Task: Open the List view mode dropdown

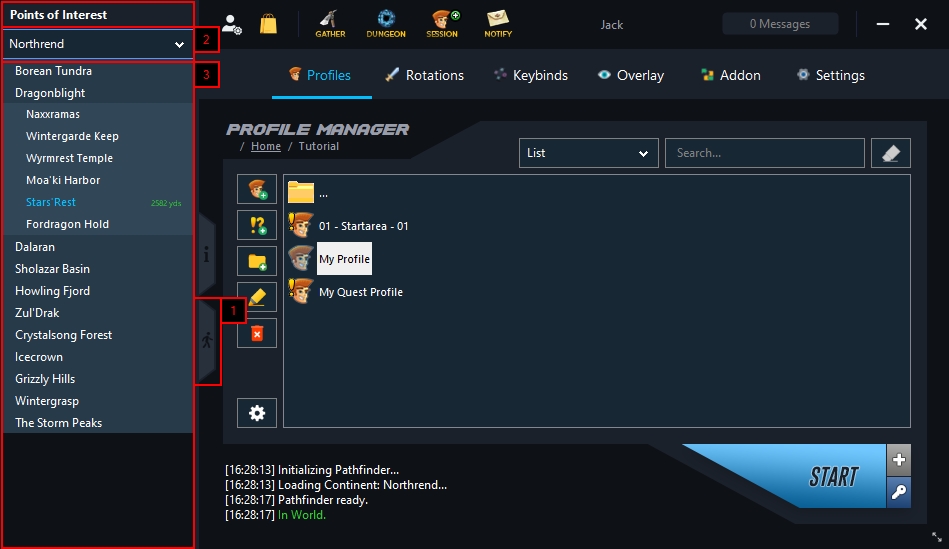Action: (x=588, y=153)
